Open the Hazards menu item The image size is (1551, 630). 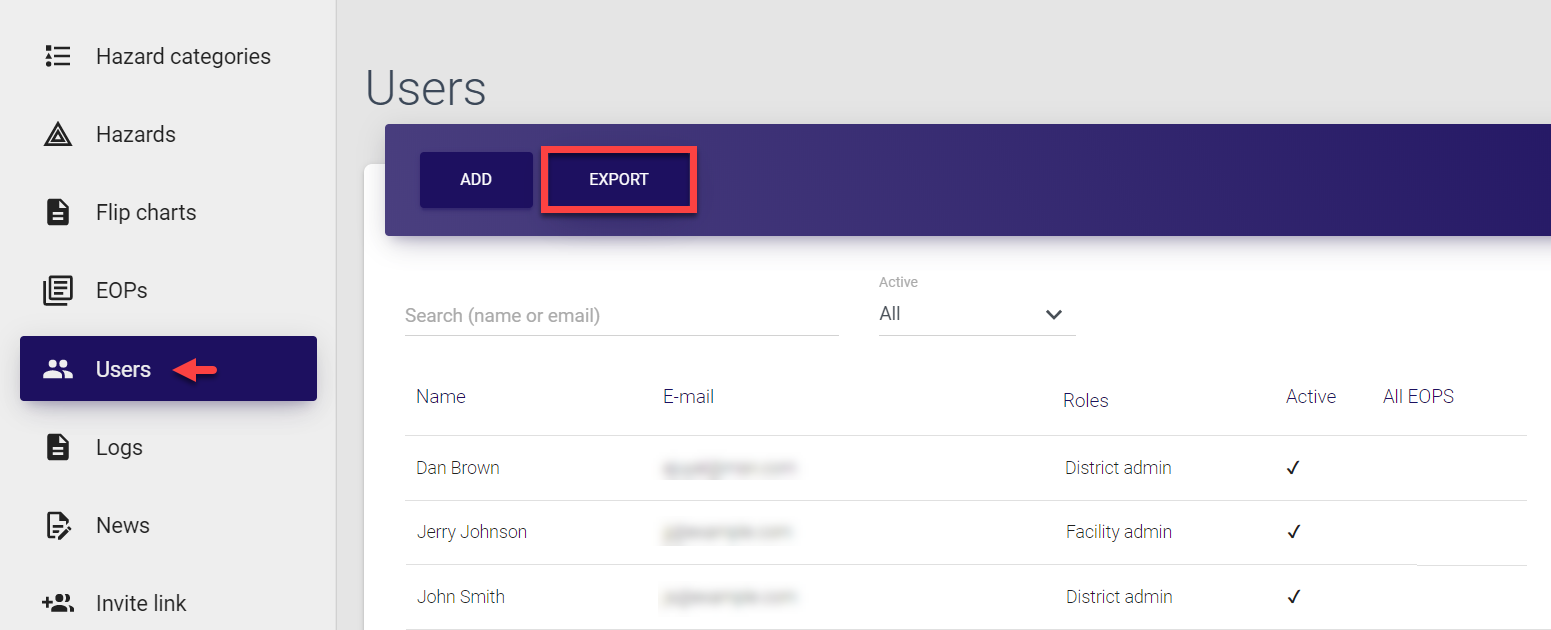pyautogui.click(x=136, y=134)
